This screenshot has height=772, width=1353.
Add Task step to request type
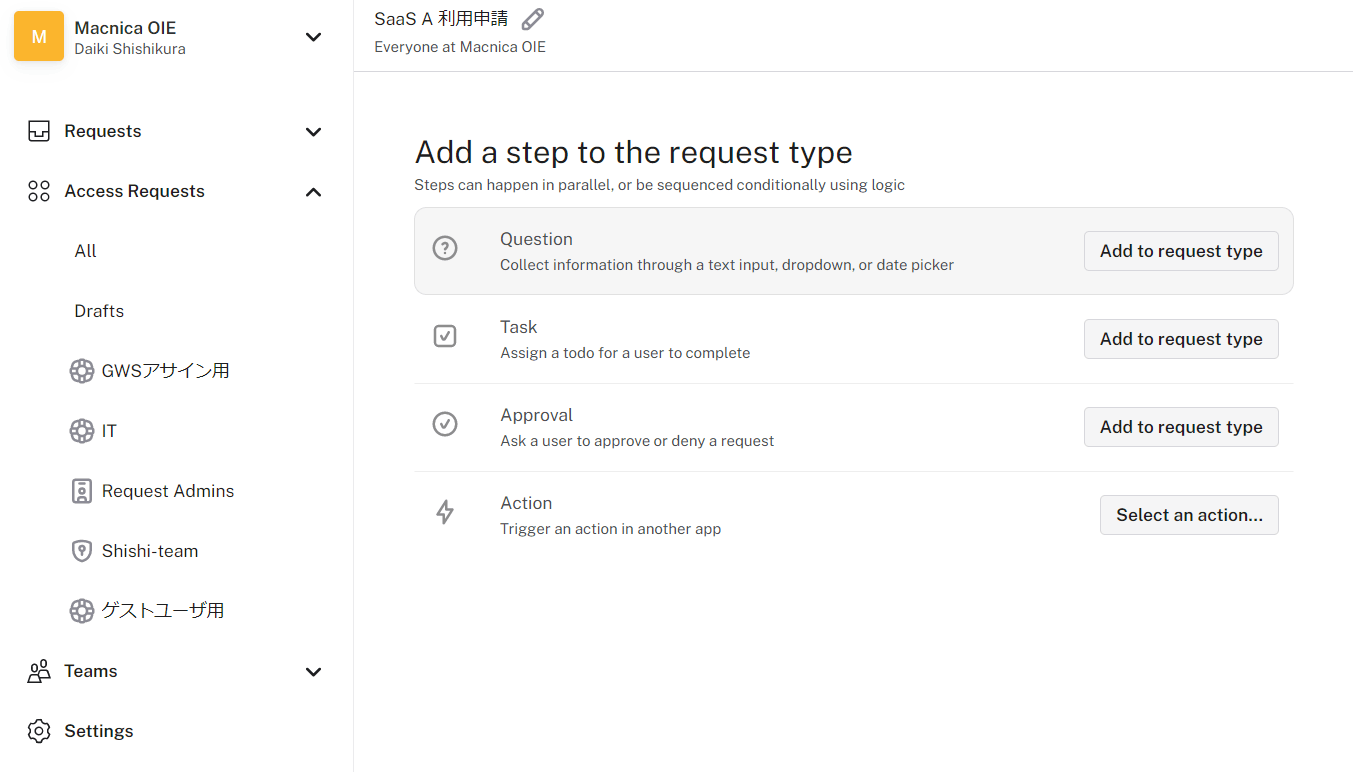point(1180,339)
